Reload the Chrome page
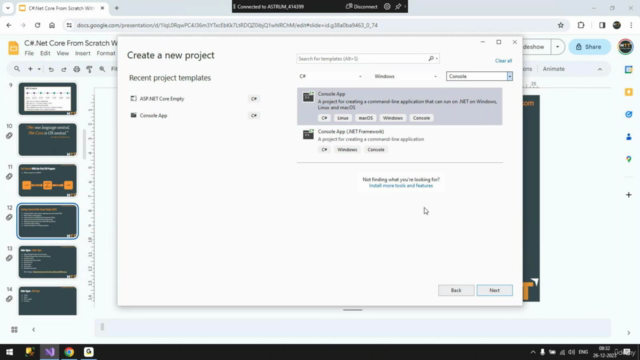Image resolution: width=640 pixels, height=360 pixels. pyautogui.click(x=38, y=25)
